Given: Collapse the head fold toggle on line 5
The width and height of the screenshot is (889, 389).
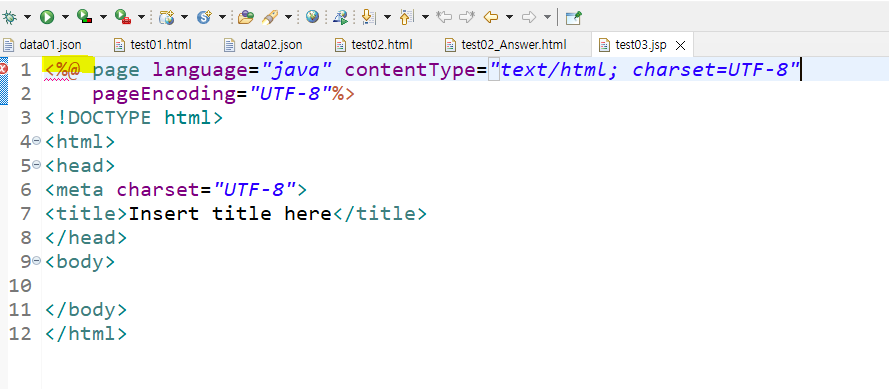Looking at the screenshot, I should coord(36,164).
